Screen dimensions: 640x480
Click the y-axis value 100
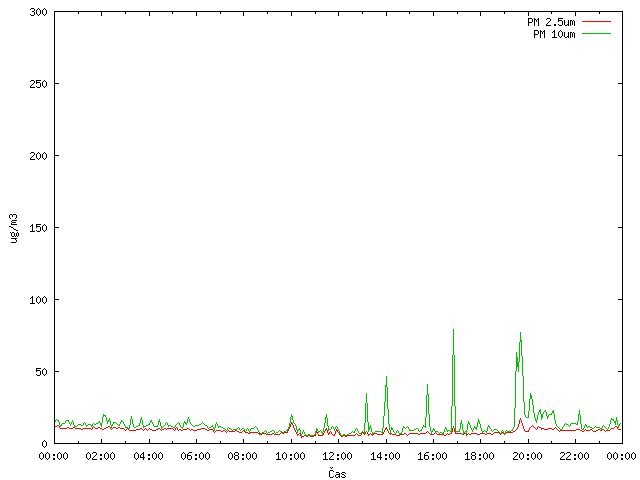[38, 300]
